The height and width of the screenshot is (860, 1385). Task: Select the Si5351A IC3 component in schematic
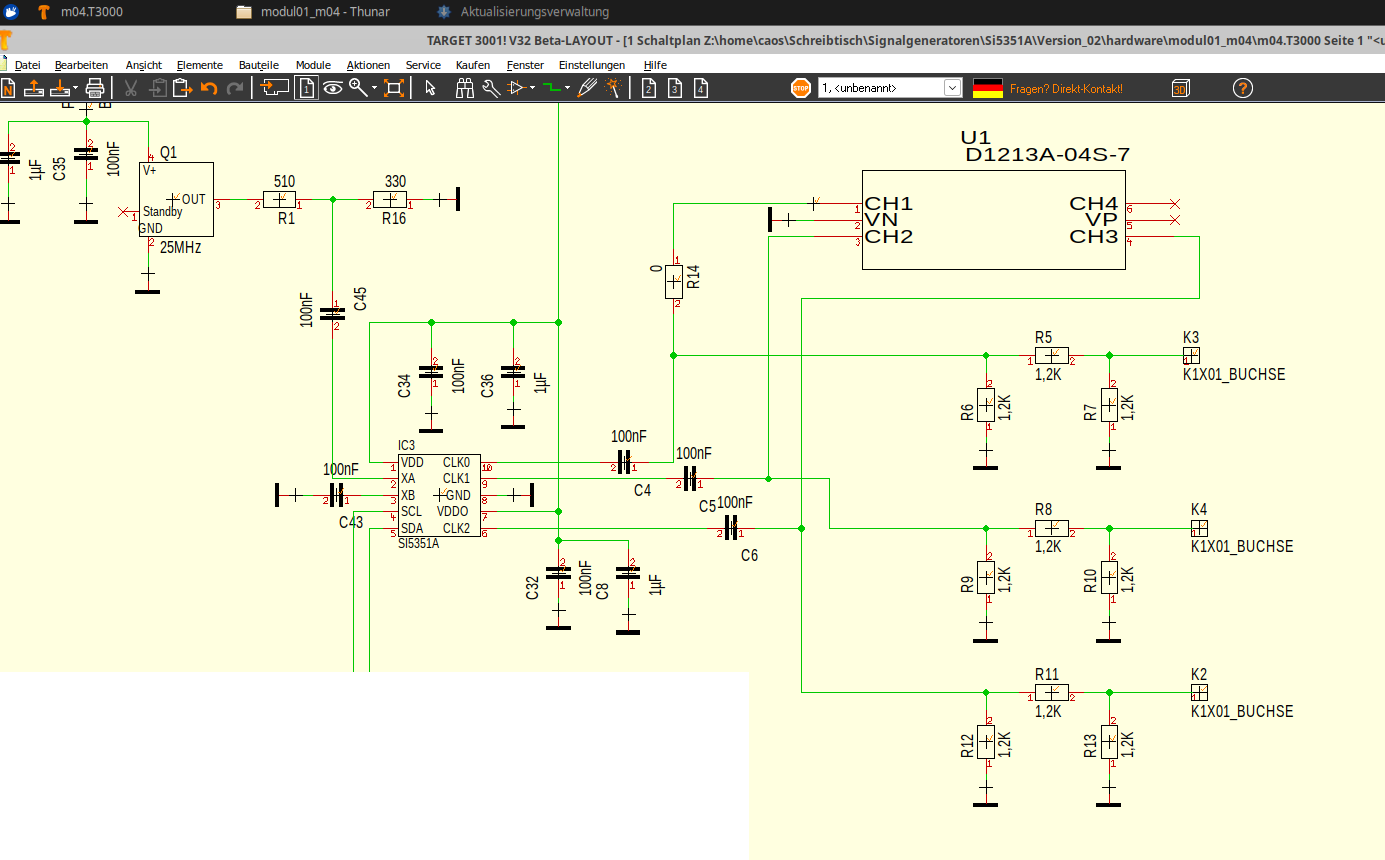437,496
